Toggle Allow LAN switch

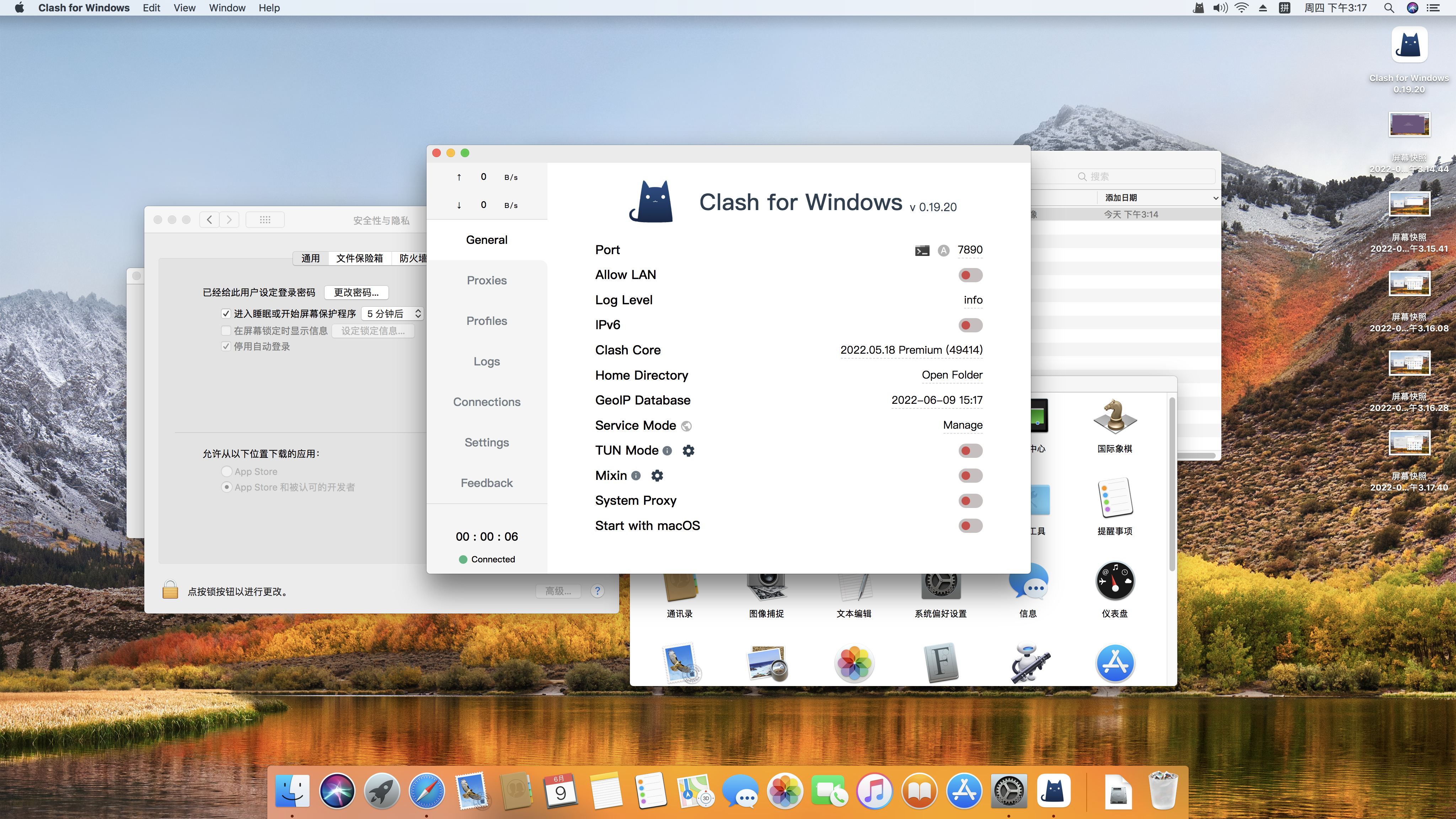[x=970, y=275]
